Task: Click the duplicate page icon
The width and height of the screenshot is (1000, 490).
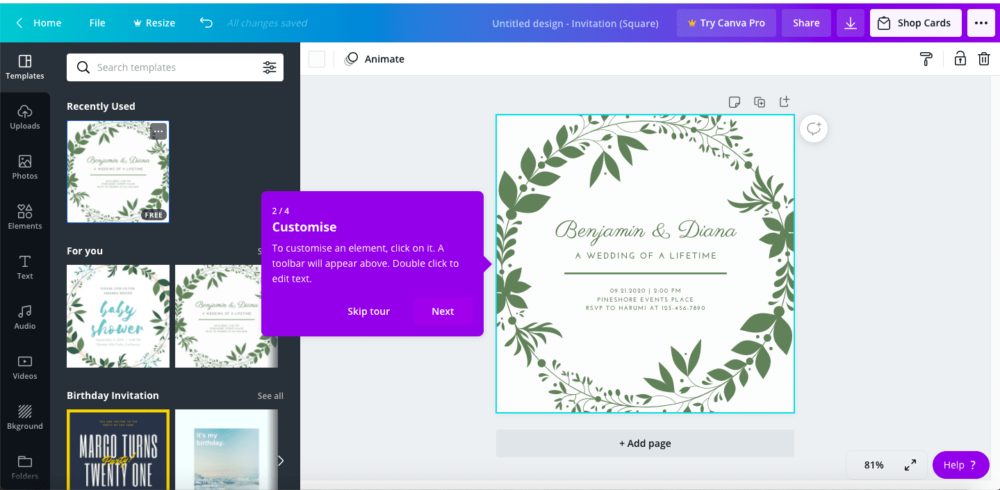Action: pyautogui.click(x=760, y=102)
